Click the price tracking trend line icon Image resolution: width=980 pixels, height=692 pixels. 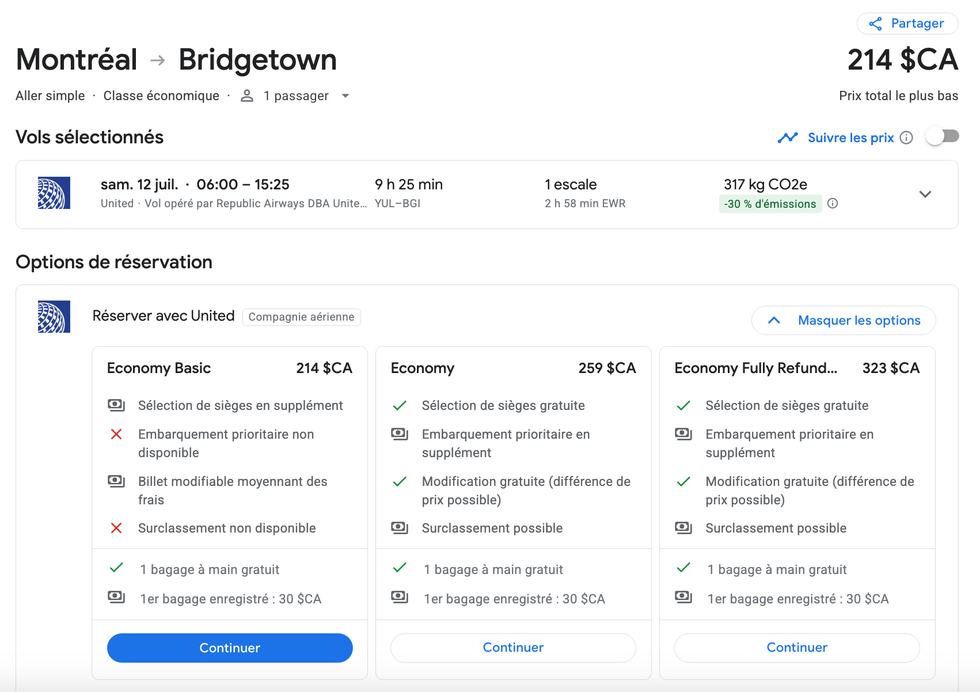pos(788,137)
